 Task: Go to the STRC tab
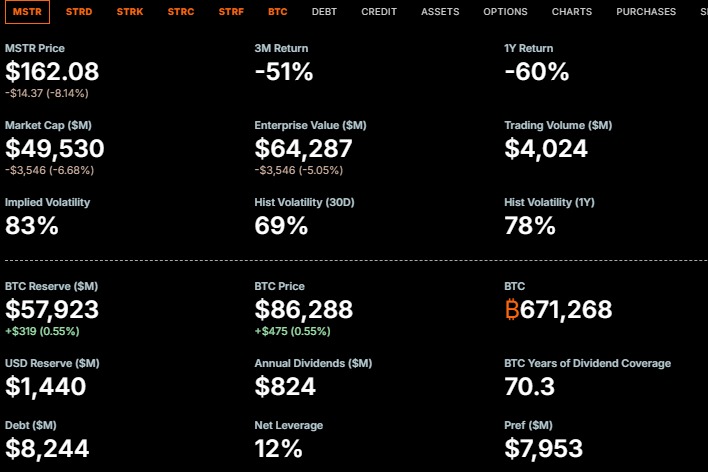[181, 12]
